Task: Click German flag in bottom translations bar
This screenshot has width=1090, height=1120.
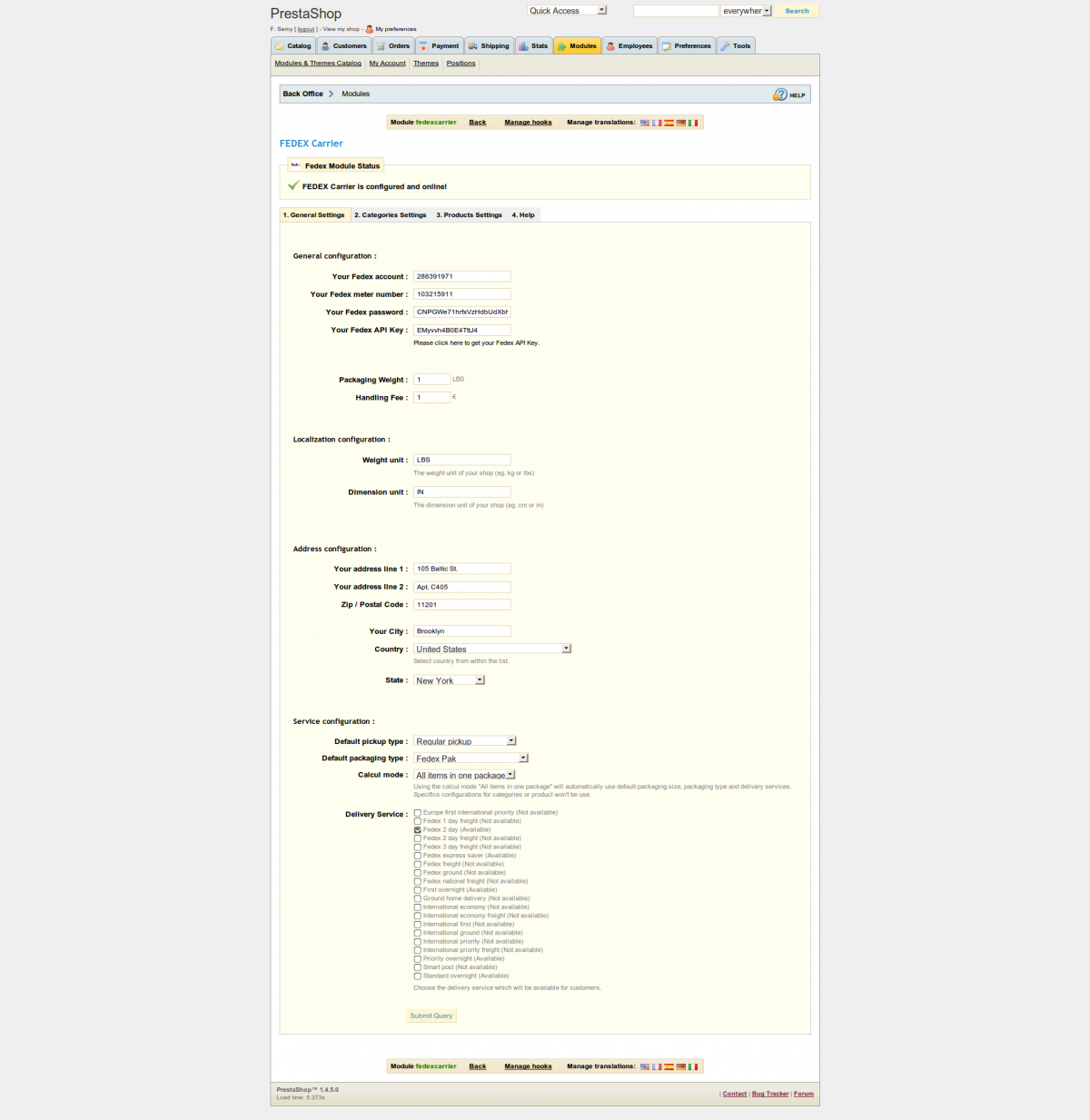Action: point(681,1067)
